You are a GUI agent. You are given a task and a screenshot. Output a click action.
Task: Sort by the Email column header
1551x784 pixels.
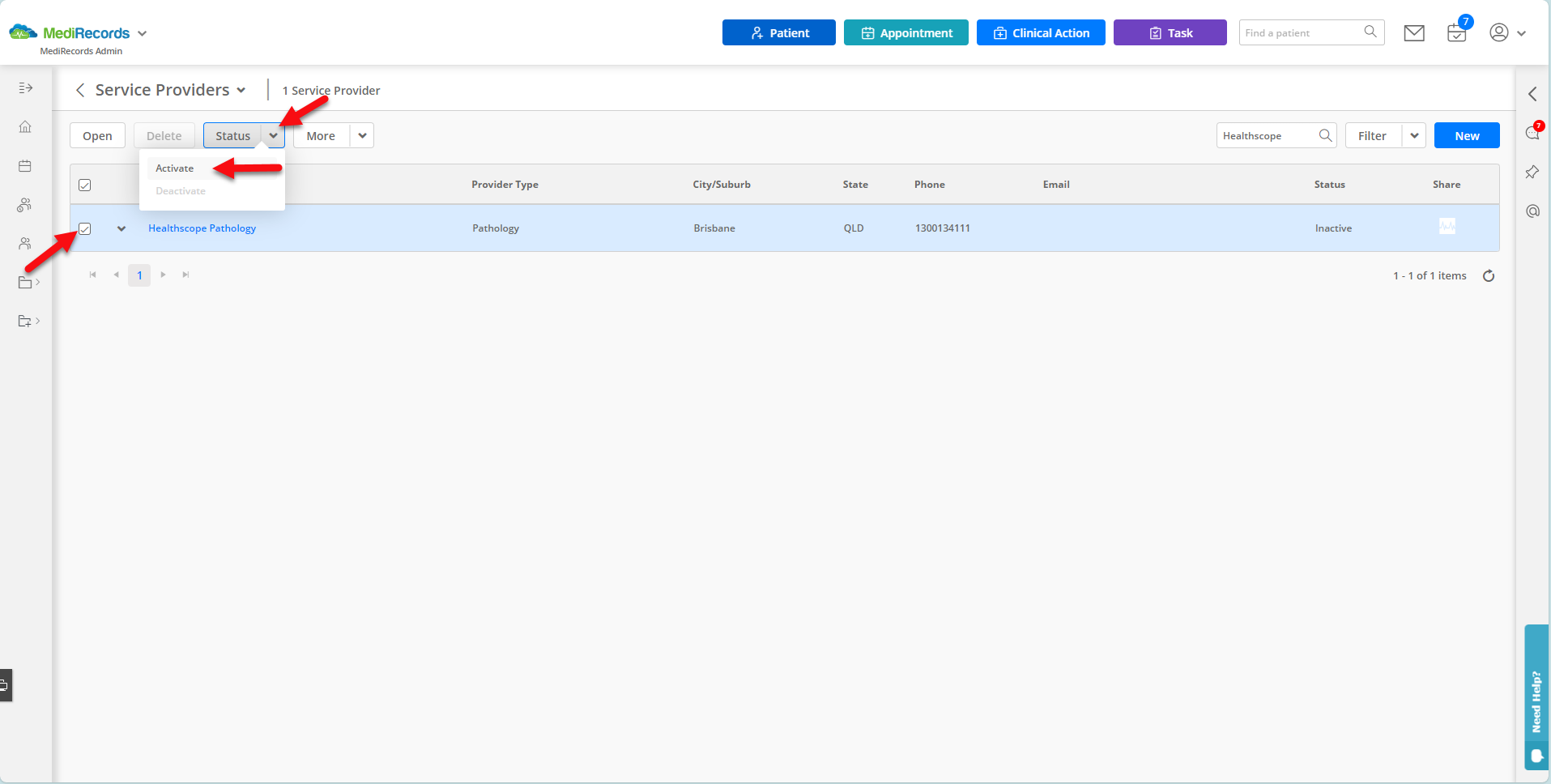(1056, 185)
